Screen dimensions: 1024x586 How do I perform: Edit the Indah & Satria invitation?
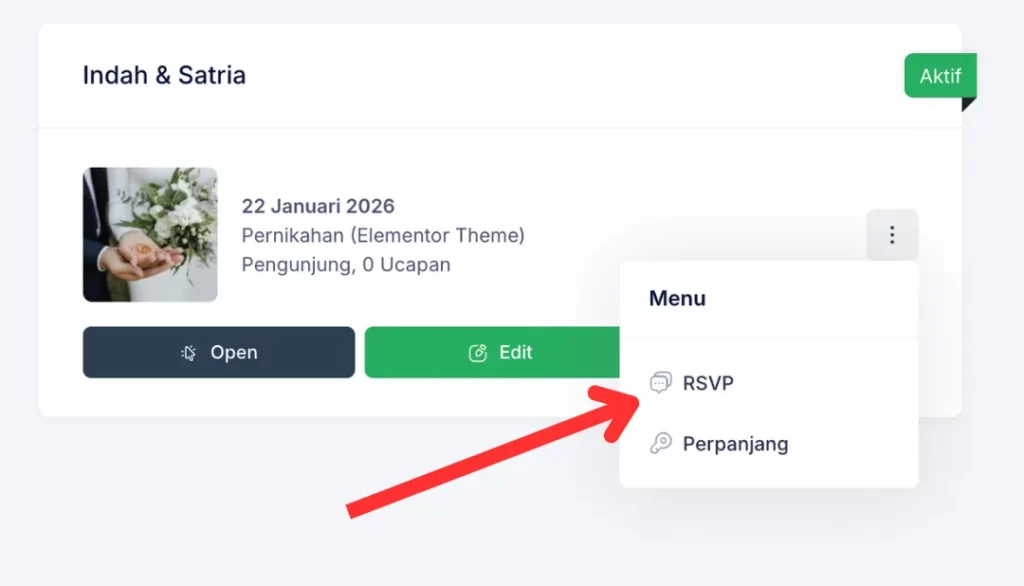pos(492,352)
